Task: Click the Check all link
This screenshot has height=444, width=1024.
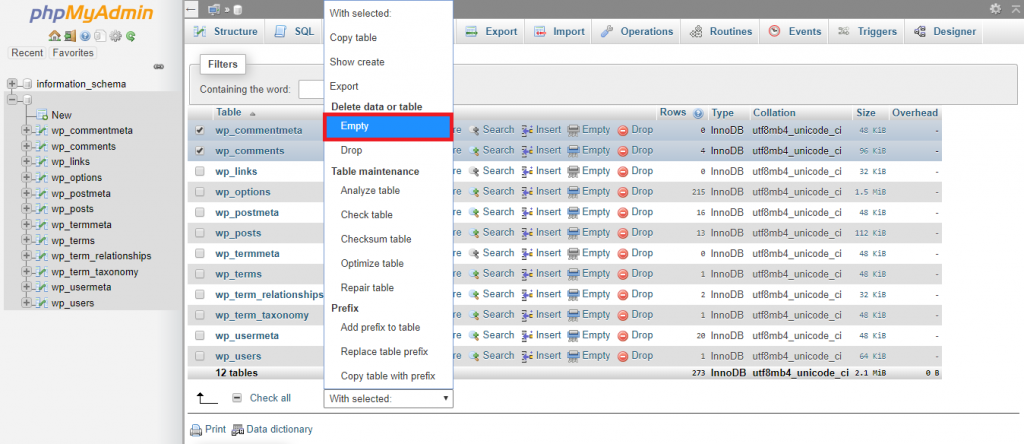Action: (270, 398)
